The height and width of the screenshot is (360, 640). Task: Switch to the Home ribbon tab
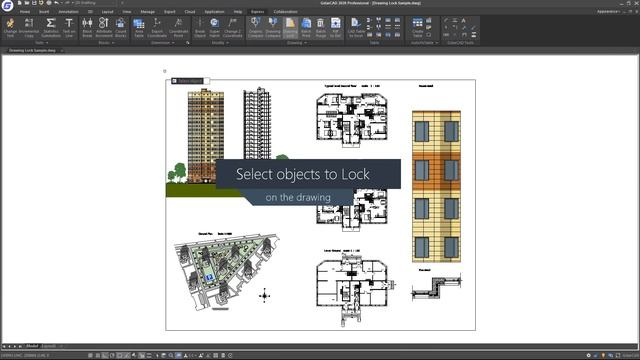tap(25, 12)
